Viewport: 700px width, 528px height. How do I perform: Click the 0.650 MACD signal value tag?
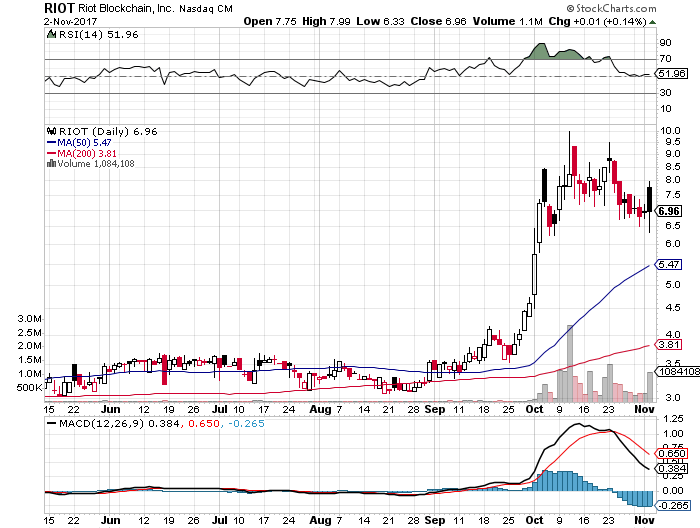point(671,453)
